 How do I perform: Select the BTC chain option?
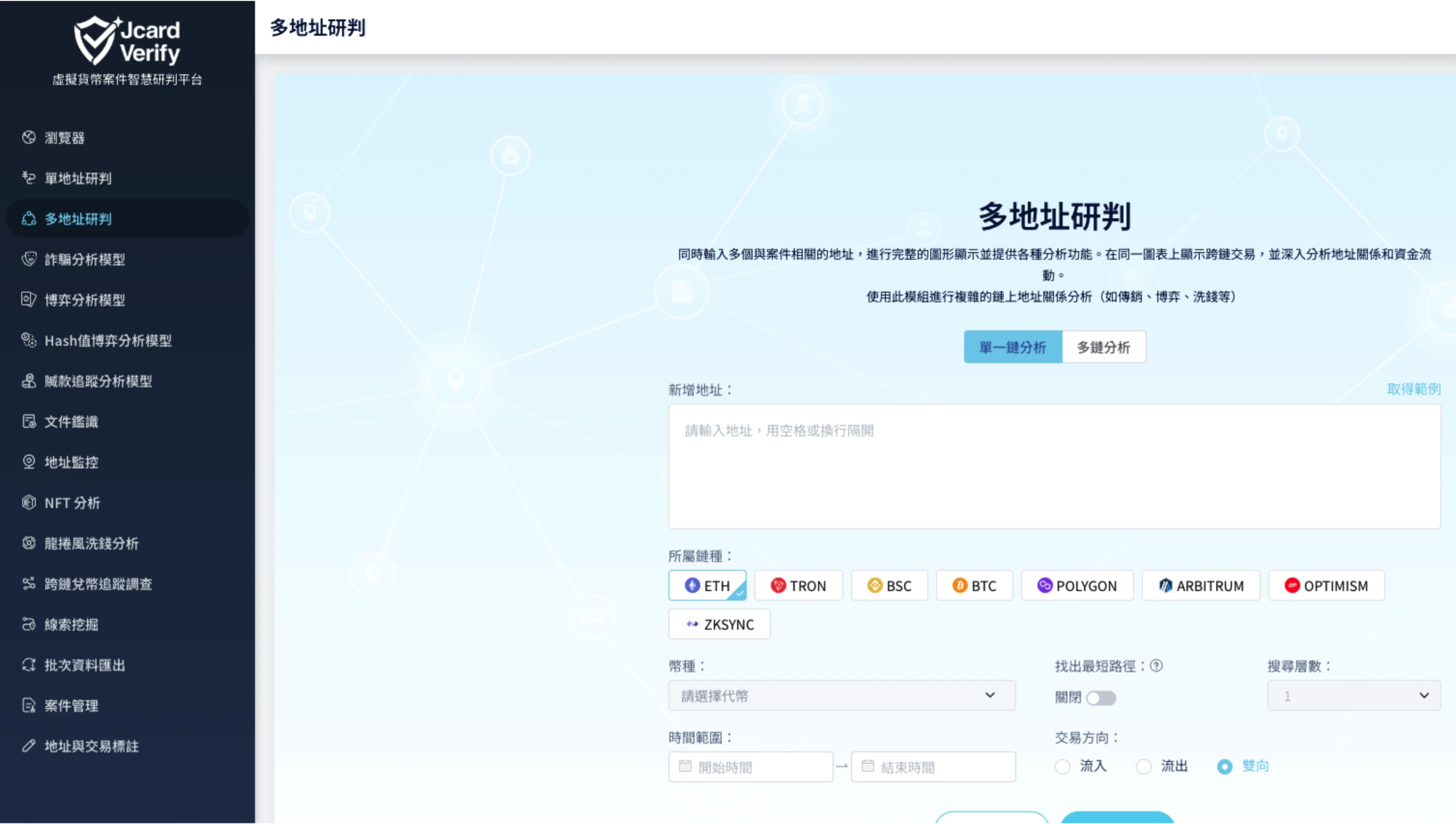coord(974,585)
